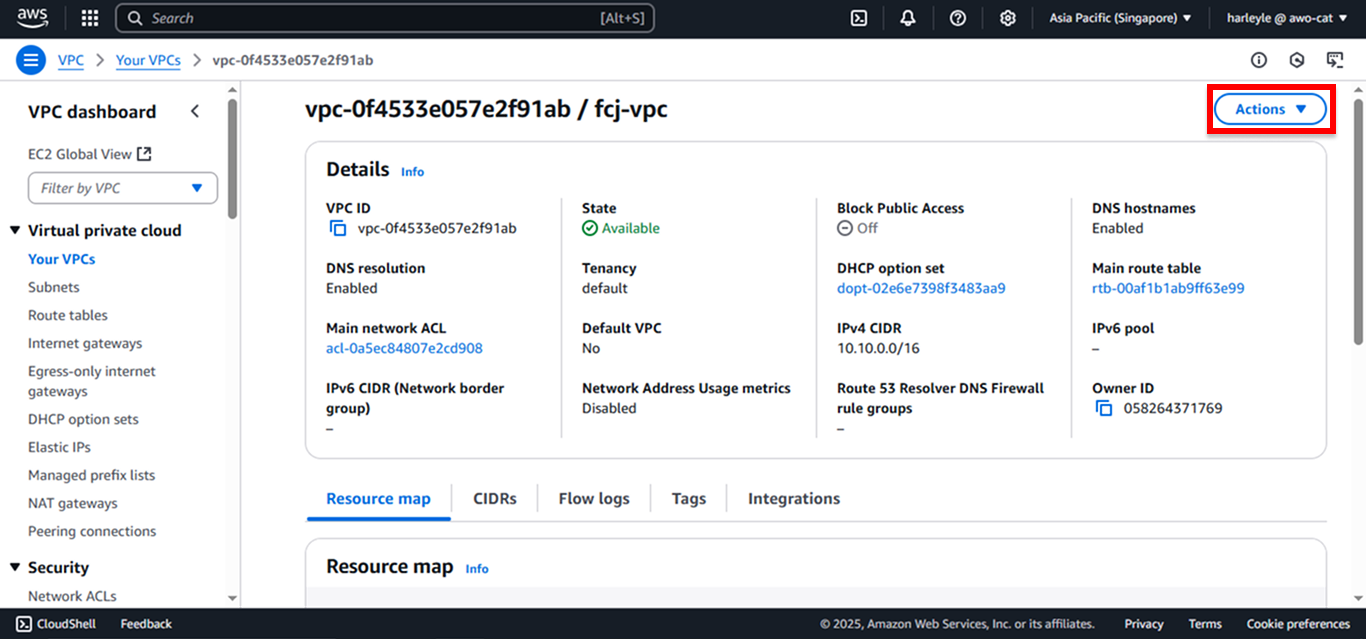This screenshot has width=1366, height=639.
Task: Select Egress-only internet gateways in sidebar
Action: [92, 381]
